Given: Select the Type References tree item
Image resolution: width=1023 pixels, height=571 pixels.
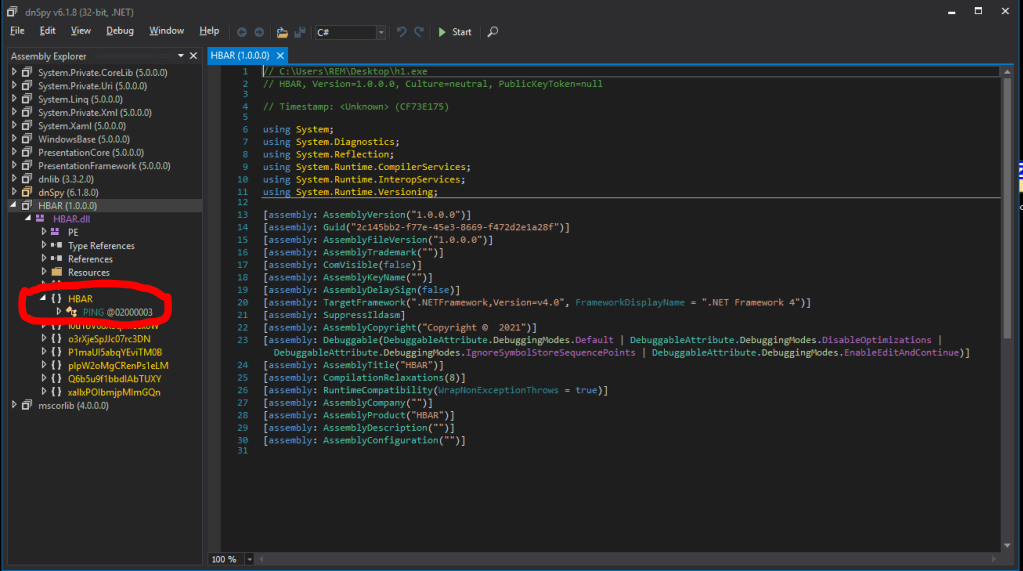Looking at the screenshot, I should 100,246.
